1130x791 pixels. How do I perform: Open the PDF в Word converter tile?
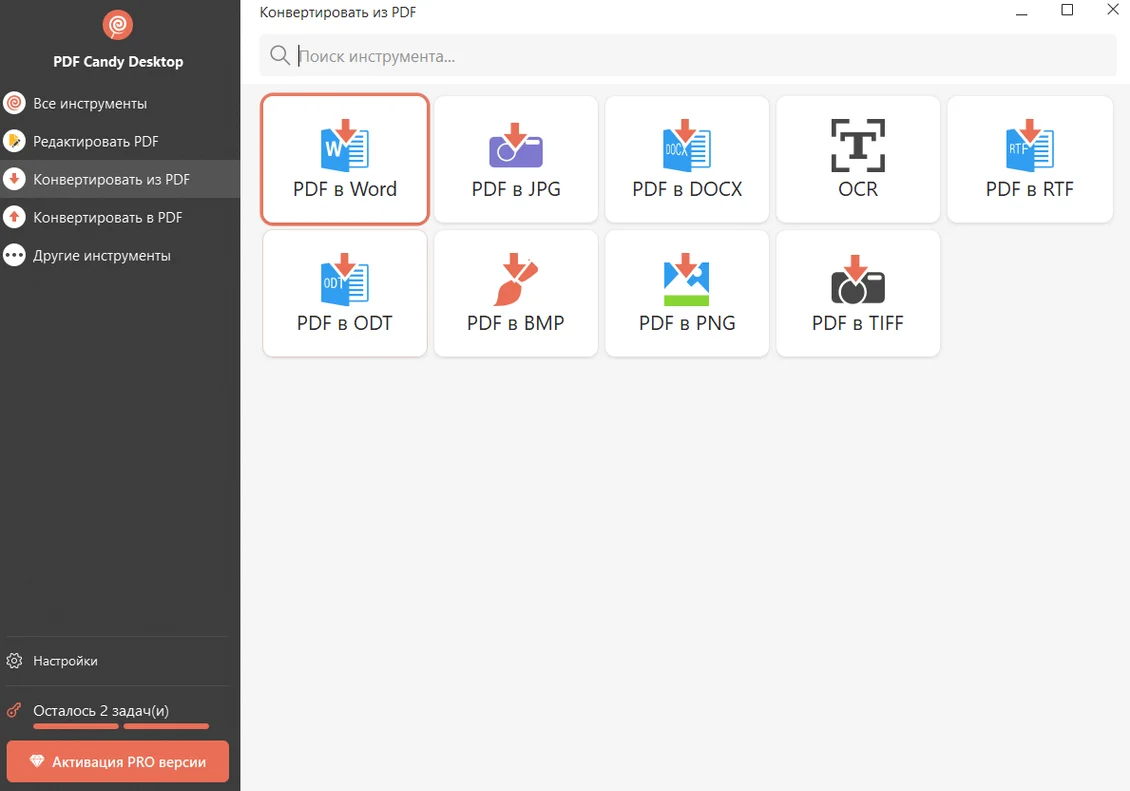[344, 159]
